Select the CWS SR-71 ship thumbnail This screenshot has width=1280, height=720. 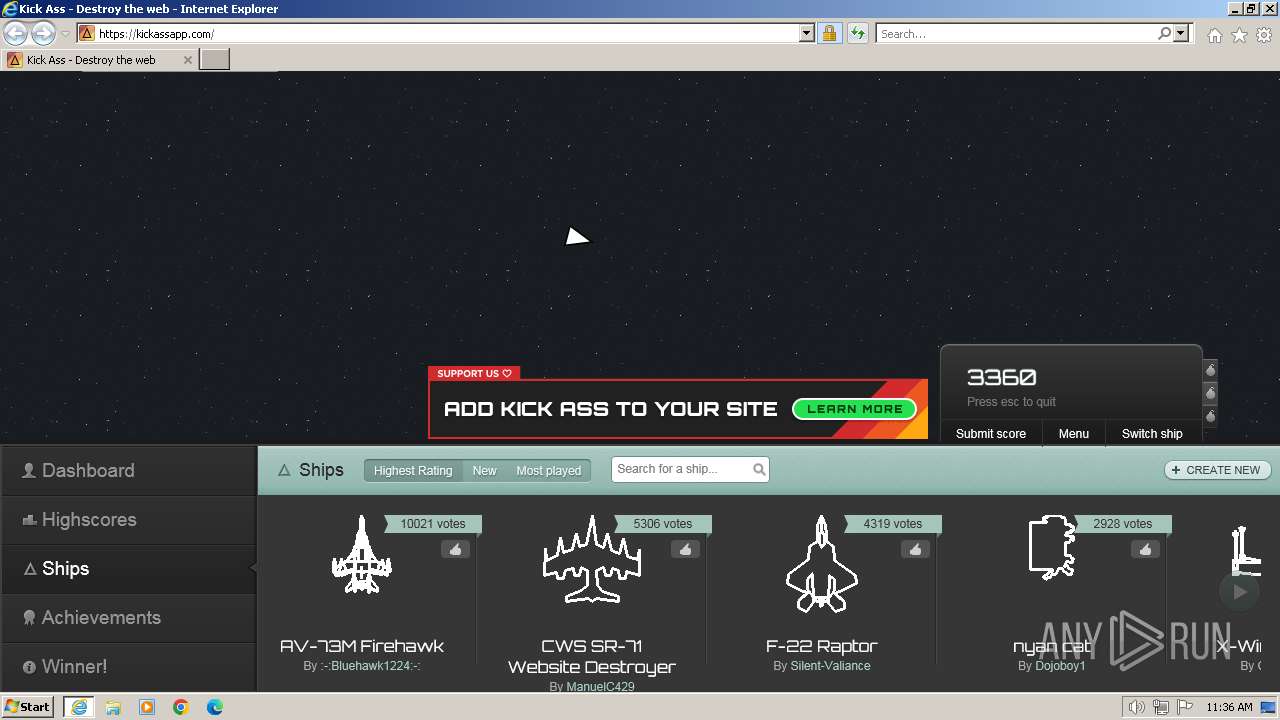pos(591,560)
